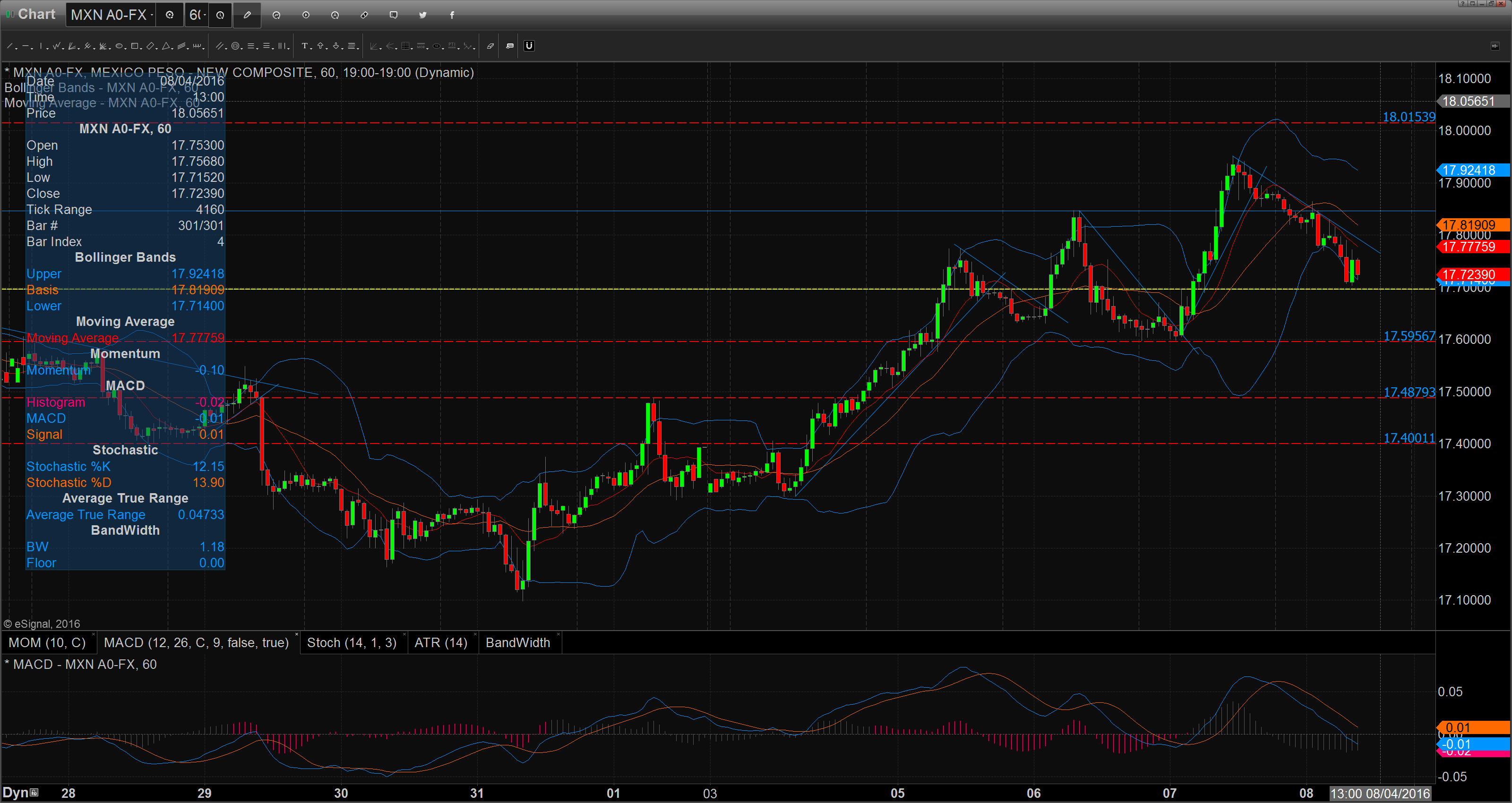Open the symbol settings gear icon

coord(170,15)
